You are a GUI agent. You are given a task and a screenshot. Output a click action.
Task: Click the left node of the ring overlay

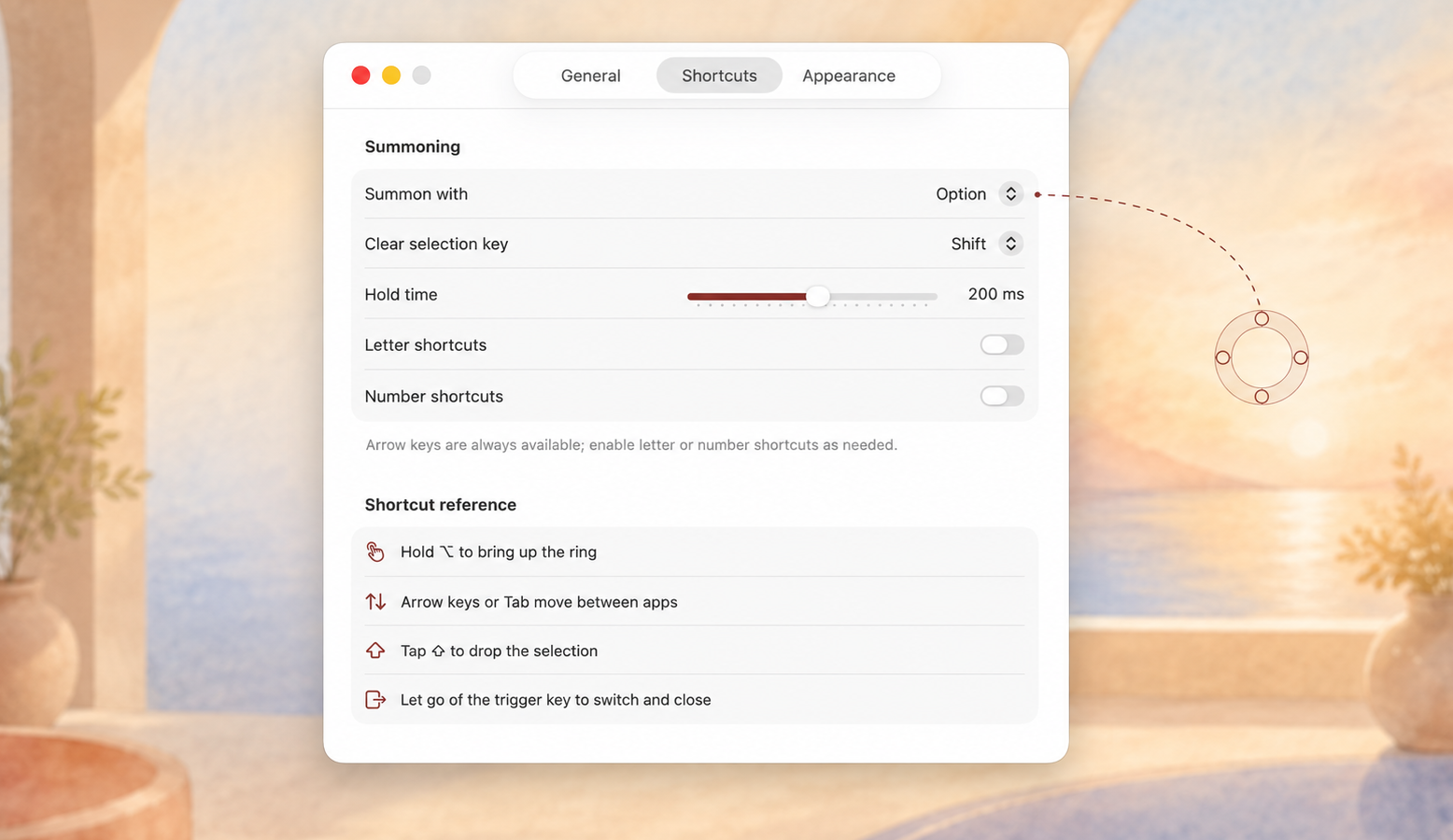[x=1223, y=357]
